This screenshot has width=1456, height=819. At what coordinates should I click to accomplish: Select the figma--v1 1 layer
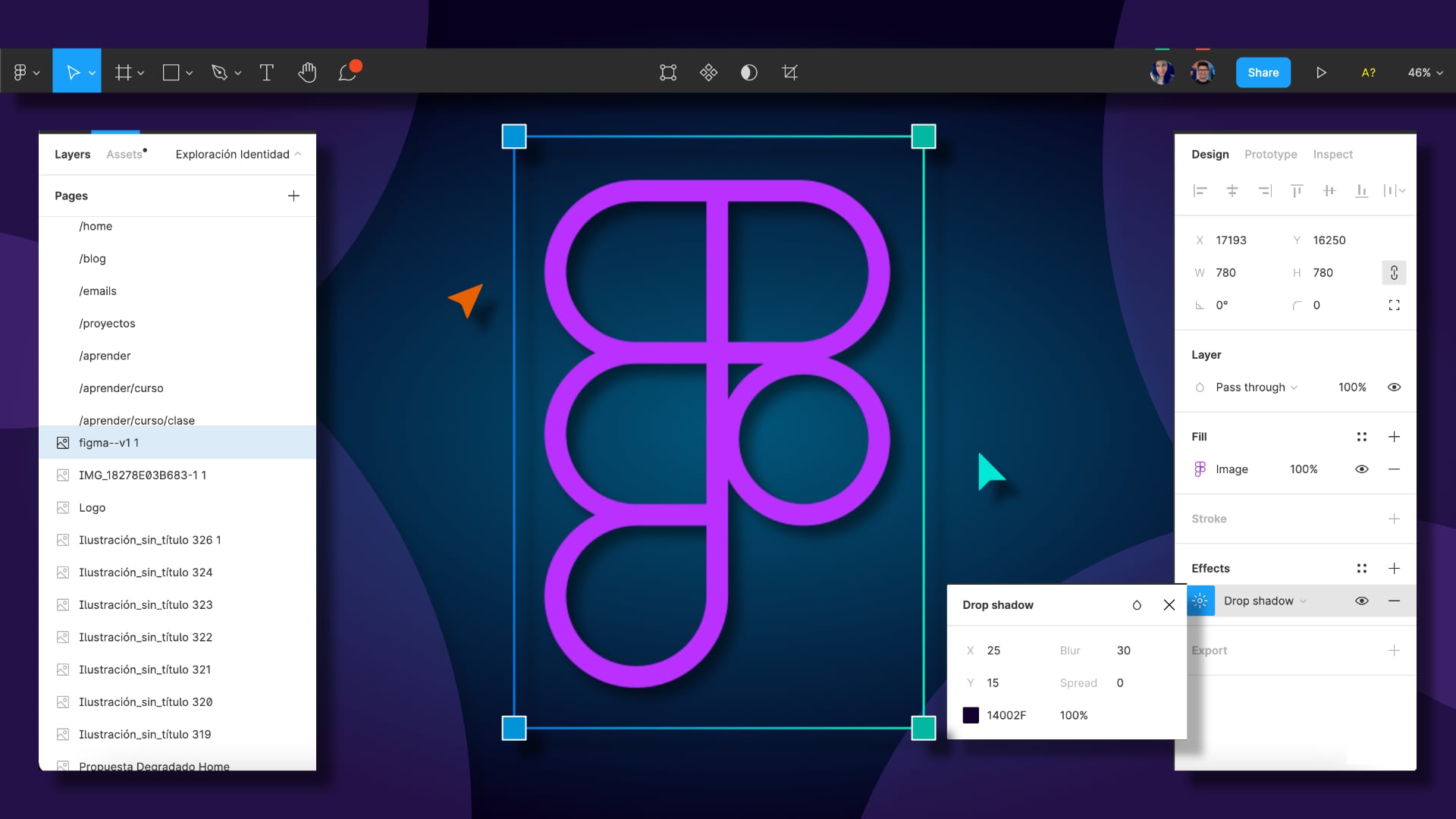[x=109, y=442]
